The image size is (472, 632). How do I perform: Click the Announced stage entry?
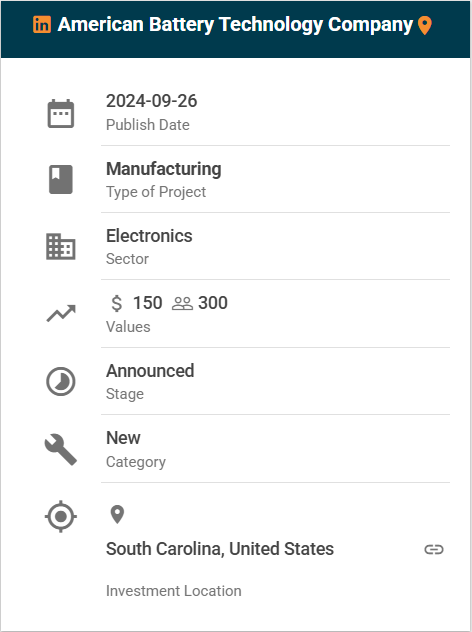click(150, 371)
